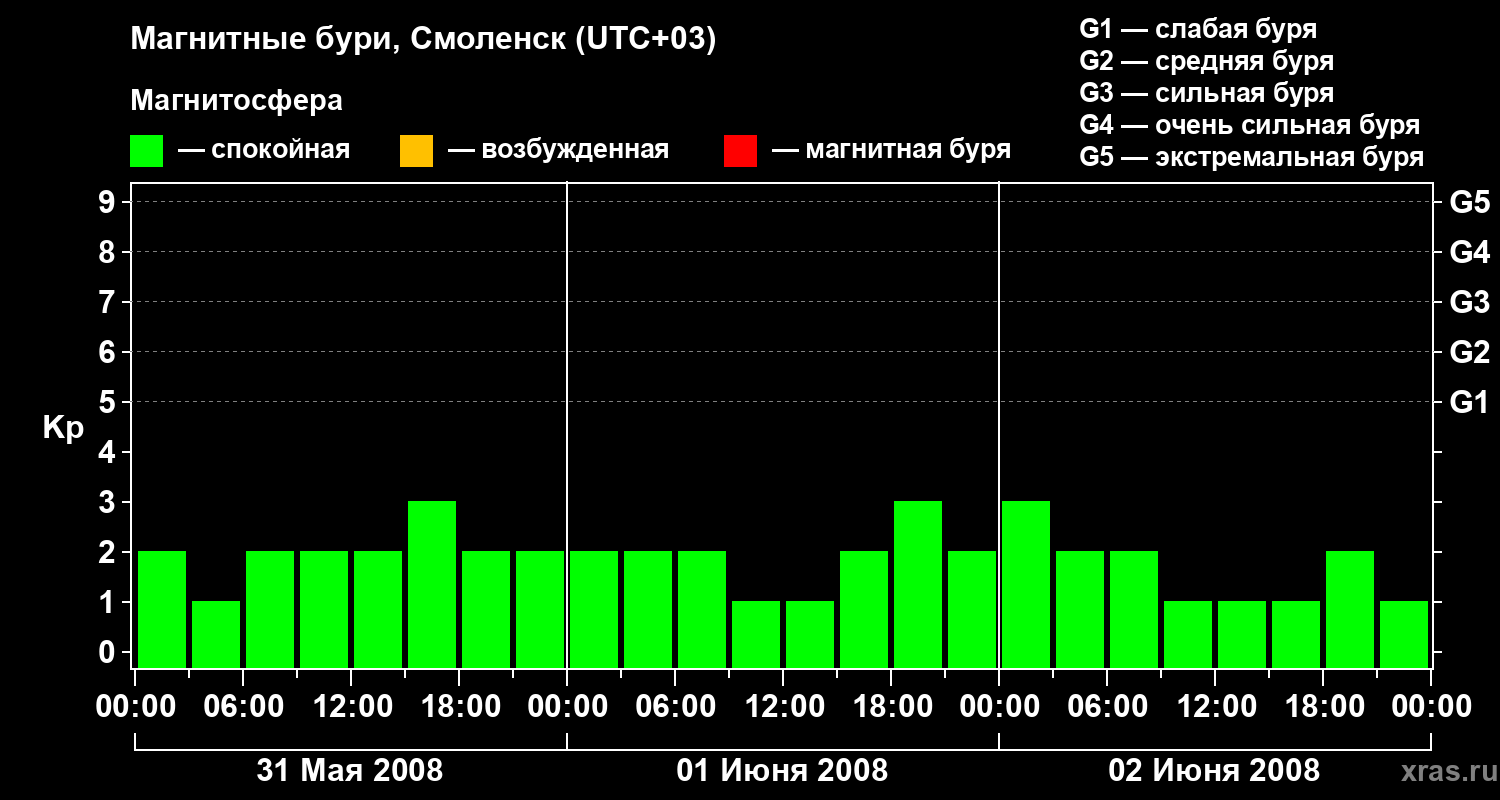
Task: Click the first Kp 3 bar on 02 Июня
Action: [1026, 584]
